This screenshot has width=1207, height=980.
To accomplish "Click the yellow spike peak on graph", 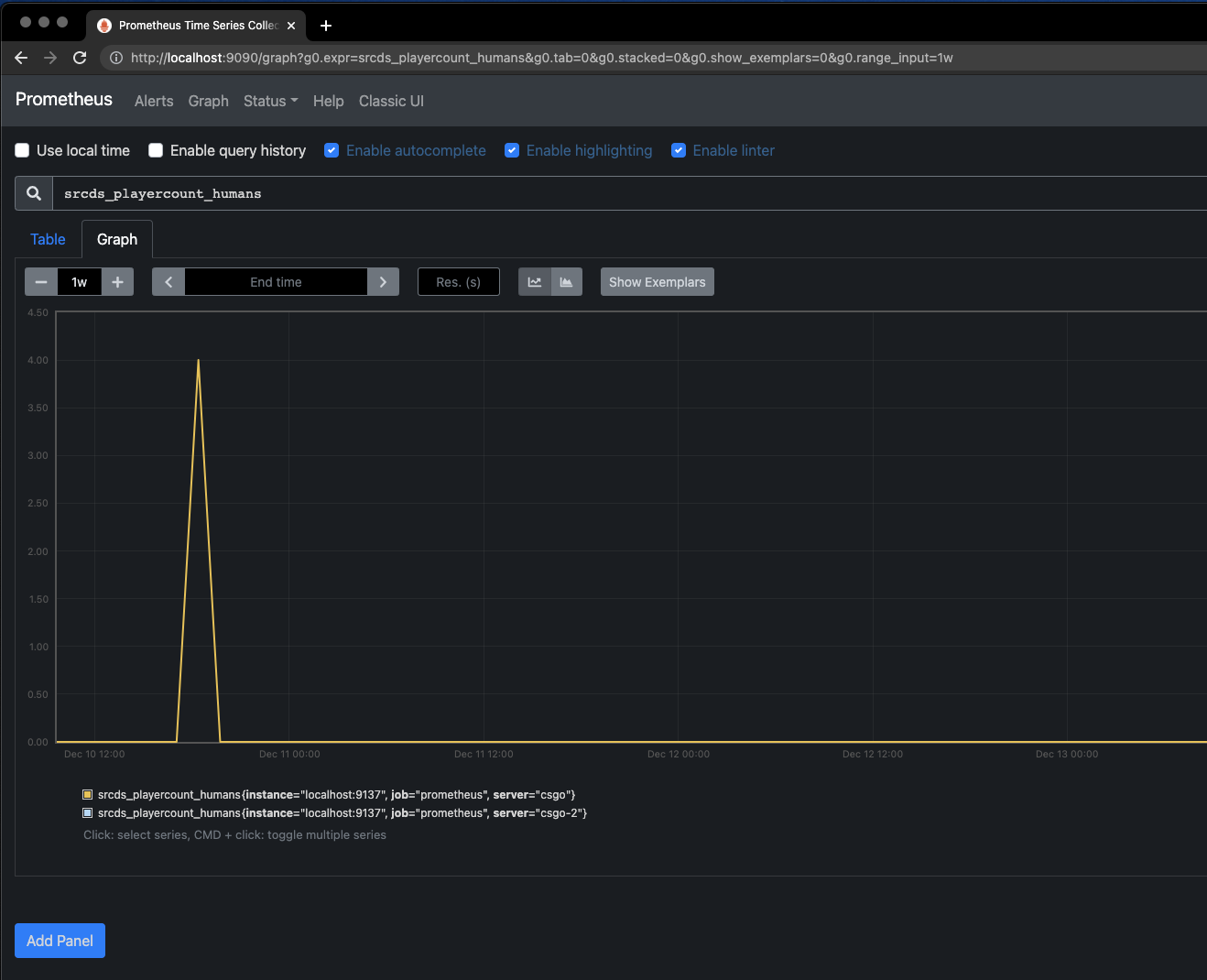I will (x=199, y=360).
